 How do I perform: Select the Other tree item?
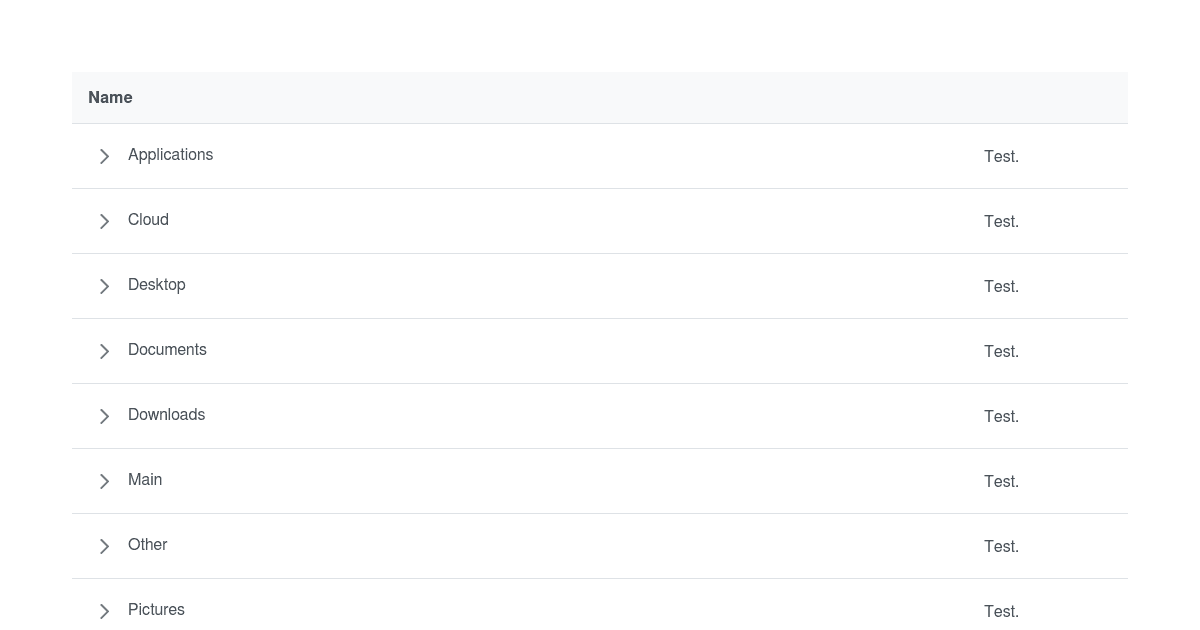pyautogui.click(x=147, y=545)
